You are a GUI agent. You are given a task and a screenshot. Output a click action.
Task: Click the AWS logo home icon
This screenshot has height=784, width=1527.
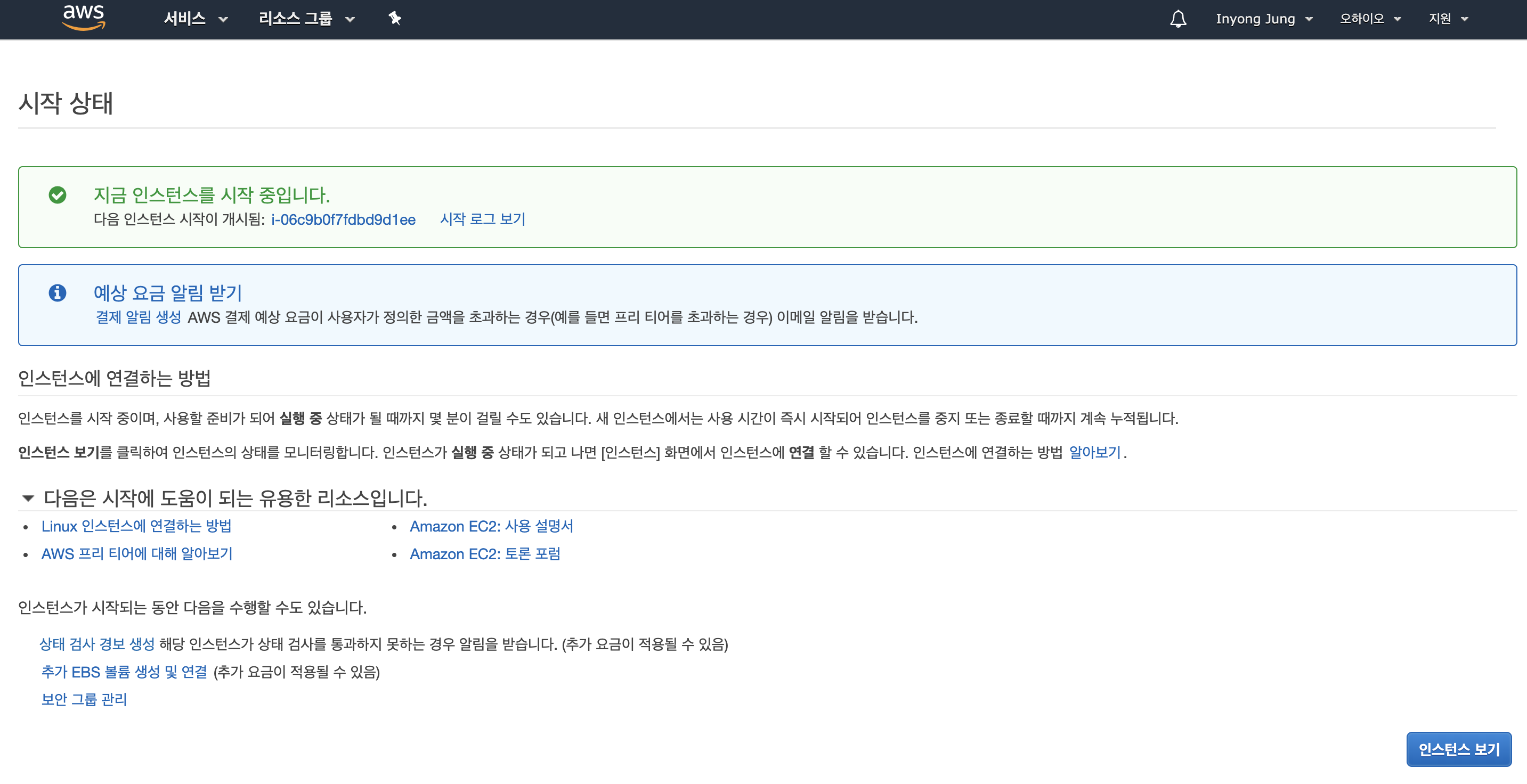84,17
